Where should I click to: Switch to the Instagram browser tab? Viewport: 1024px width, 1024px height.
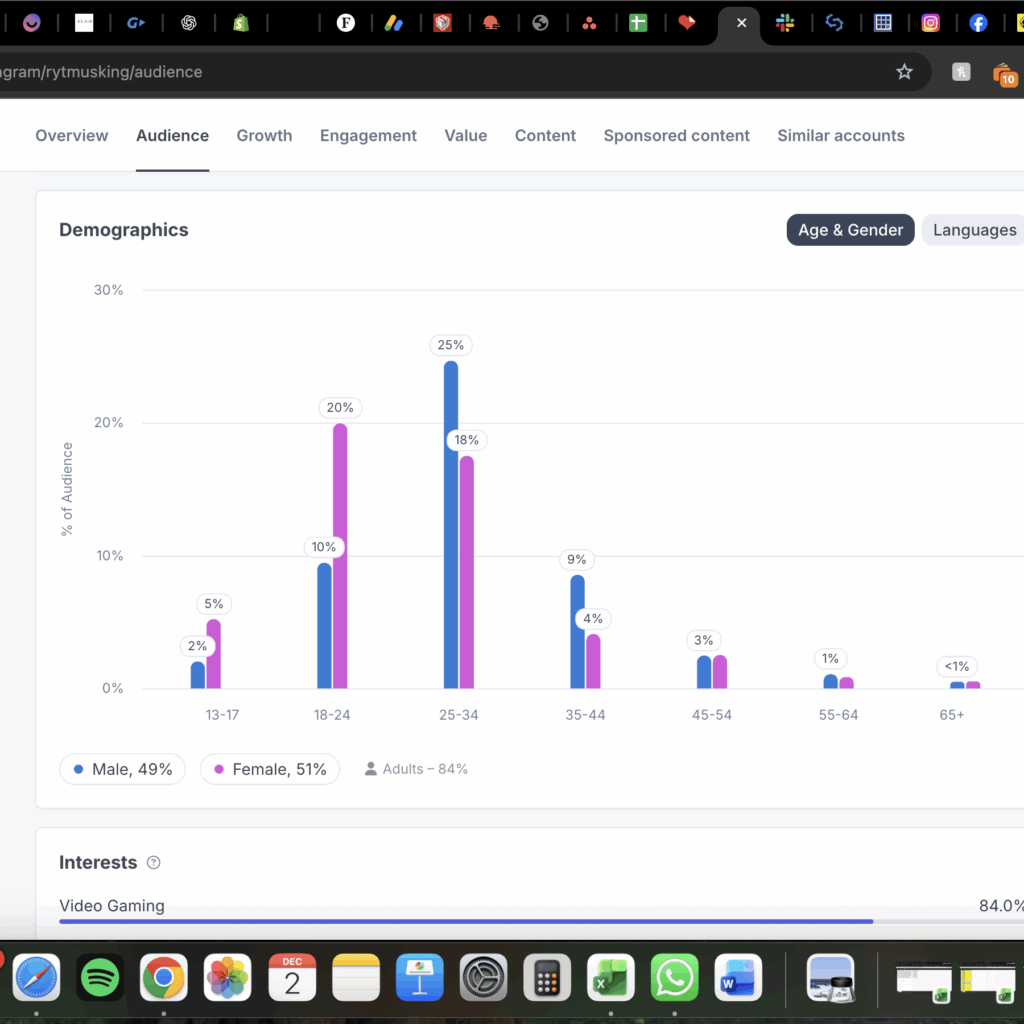click(x=930, y=23)
